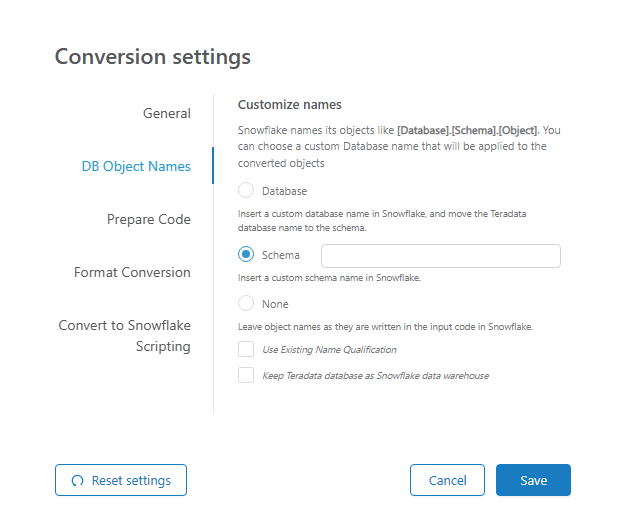Save the conversion settings
This screenshot has width=628, height=510.
click(x=533, y=480)
